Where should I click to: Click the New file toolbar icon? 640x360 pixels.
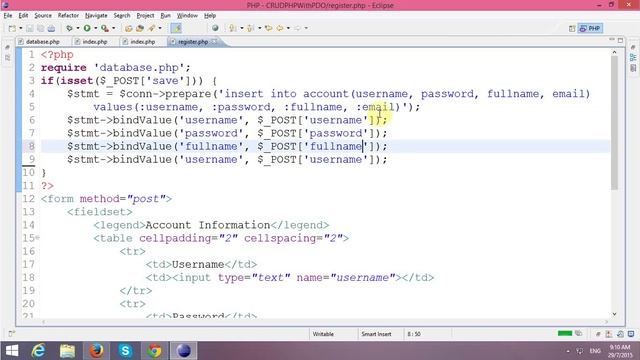(x=12, y=28)
